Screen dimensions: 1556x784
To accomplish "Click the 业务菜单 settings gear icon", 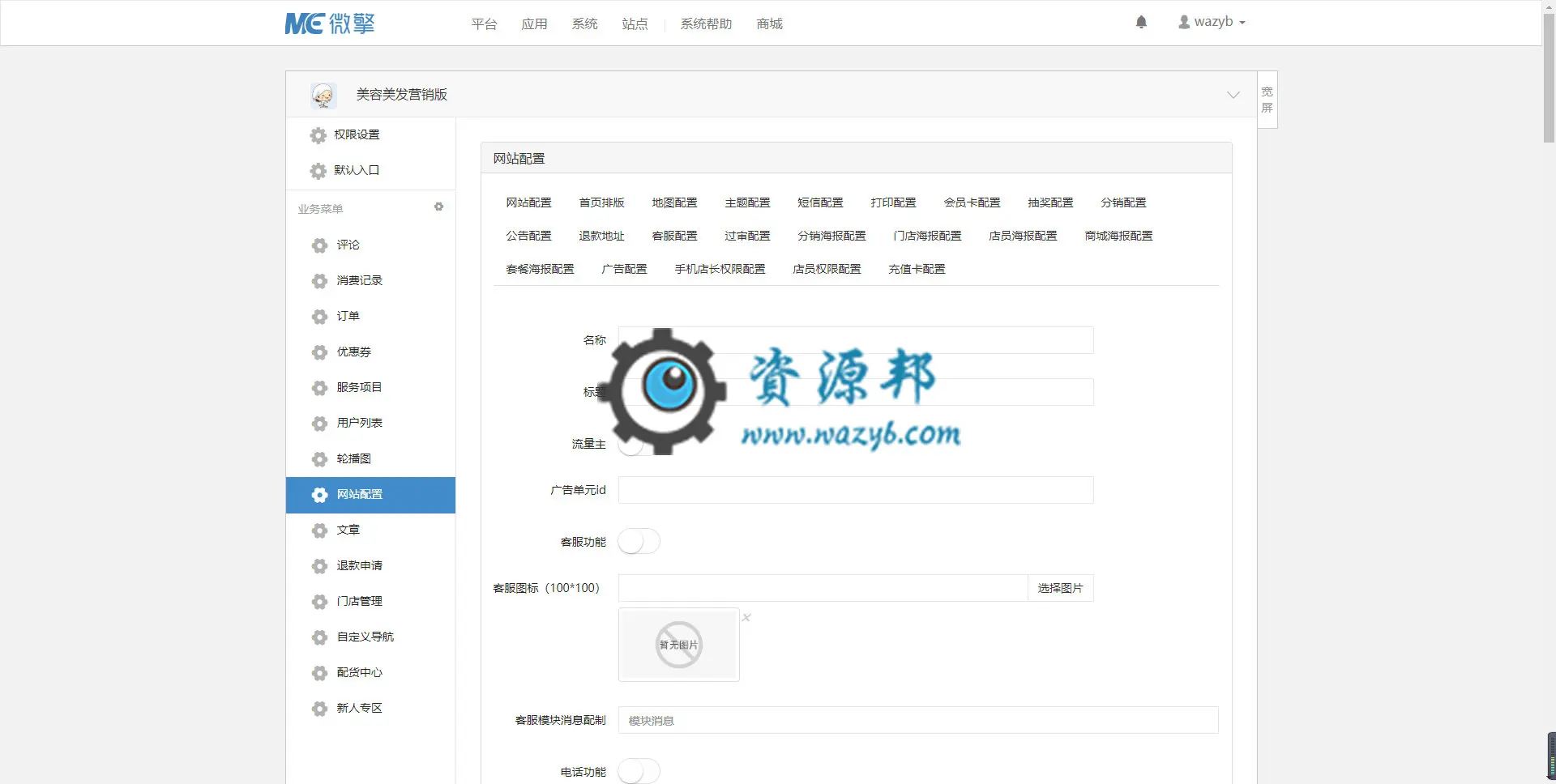I will (x=438, y=207).
